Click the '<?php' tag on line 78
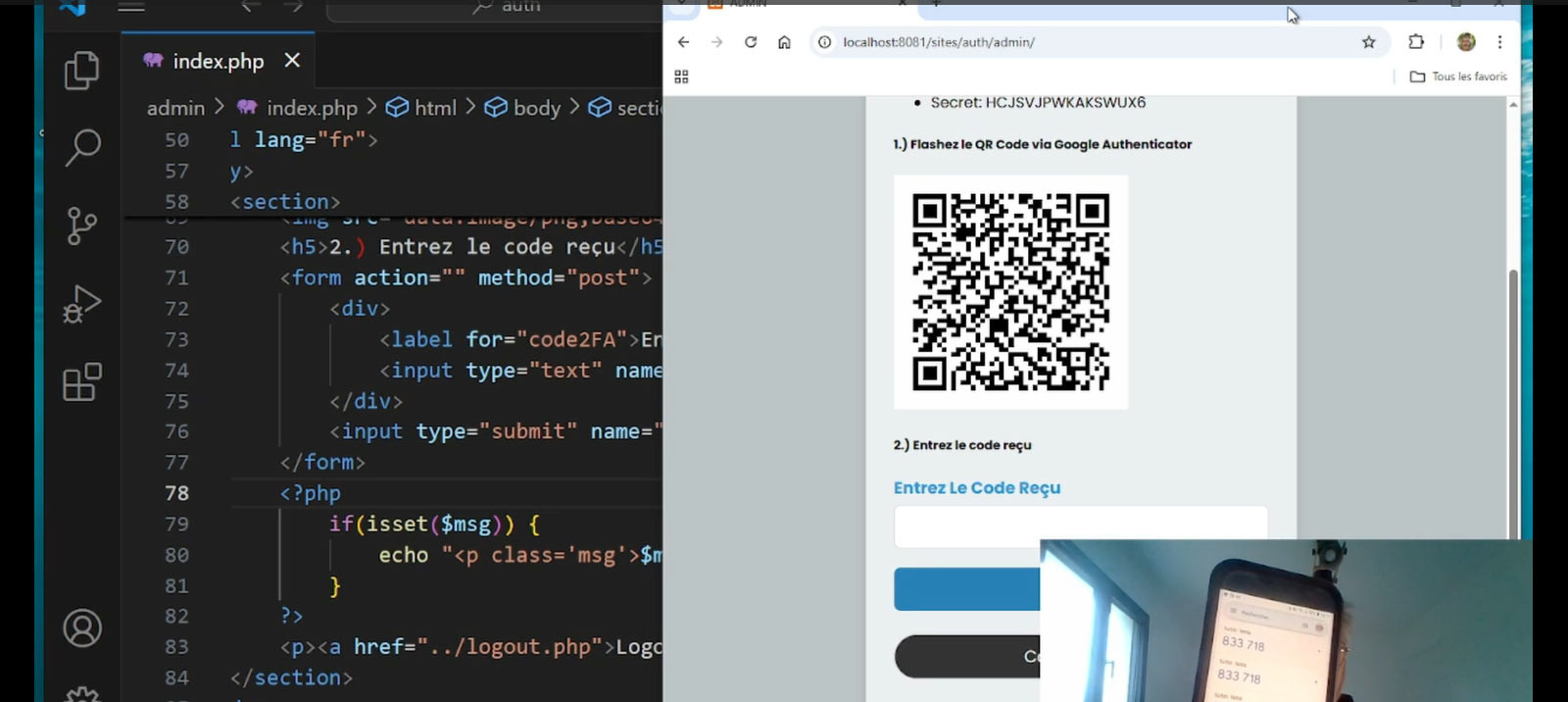1568x702 pixels. click(x=311, y=493)
